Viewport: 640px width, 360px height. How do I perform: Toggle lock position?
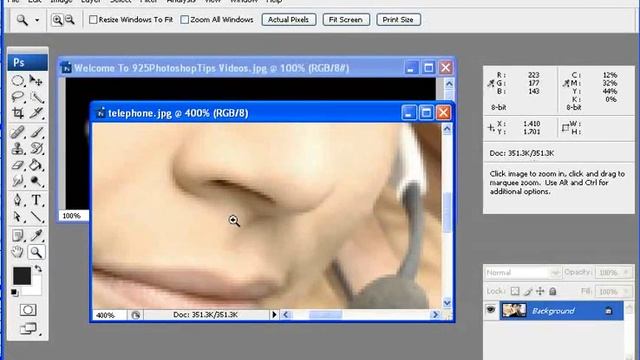(540, 291)
